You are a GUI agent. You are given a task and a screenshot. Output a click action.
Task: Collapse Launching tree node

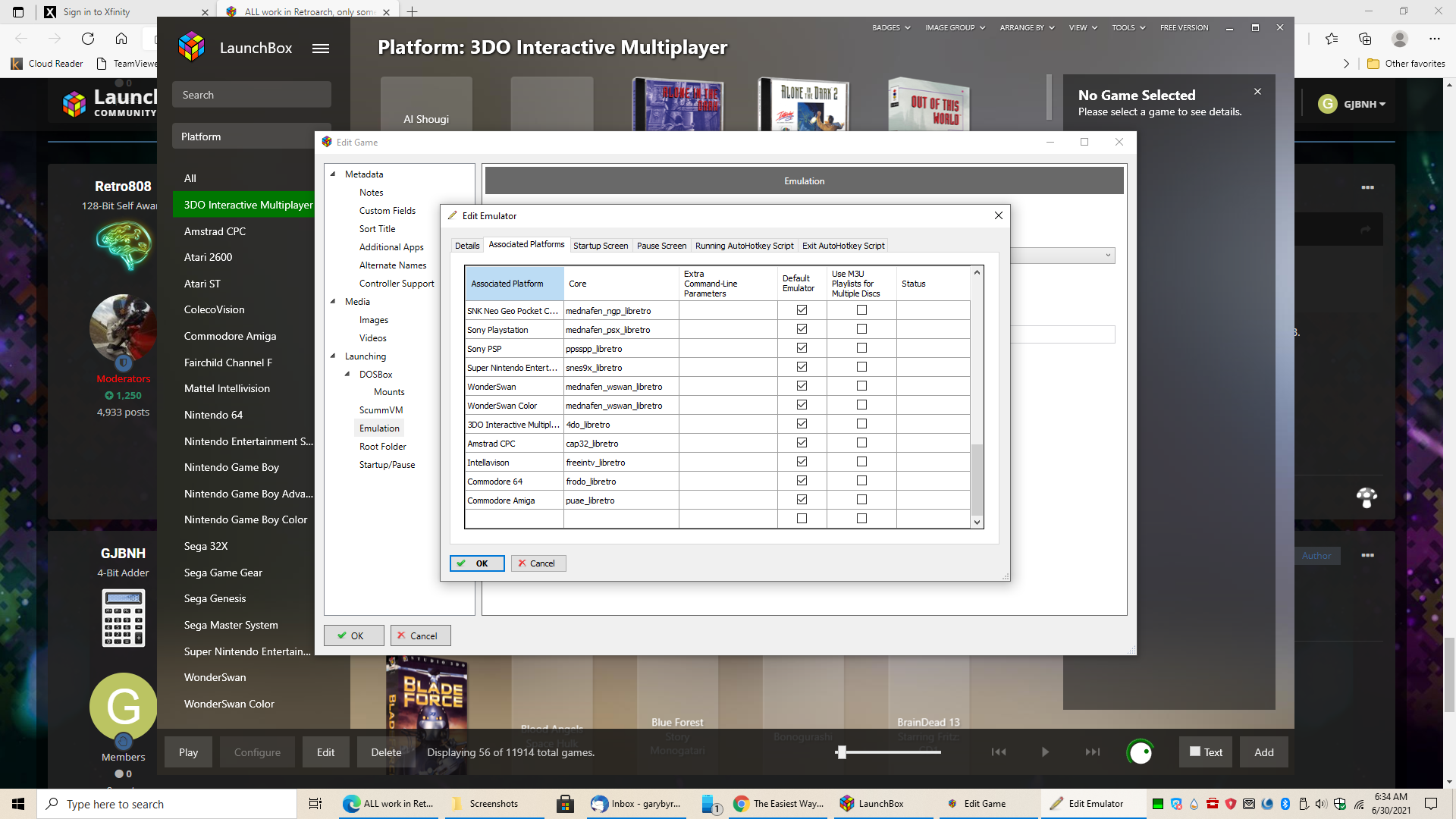pos(333,356)
